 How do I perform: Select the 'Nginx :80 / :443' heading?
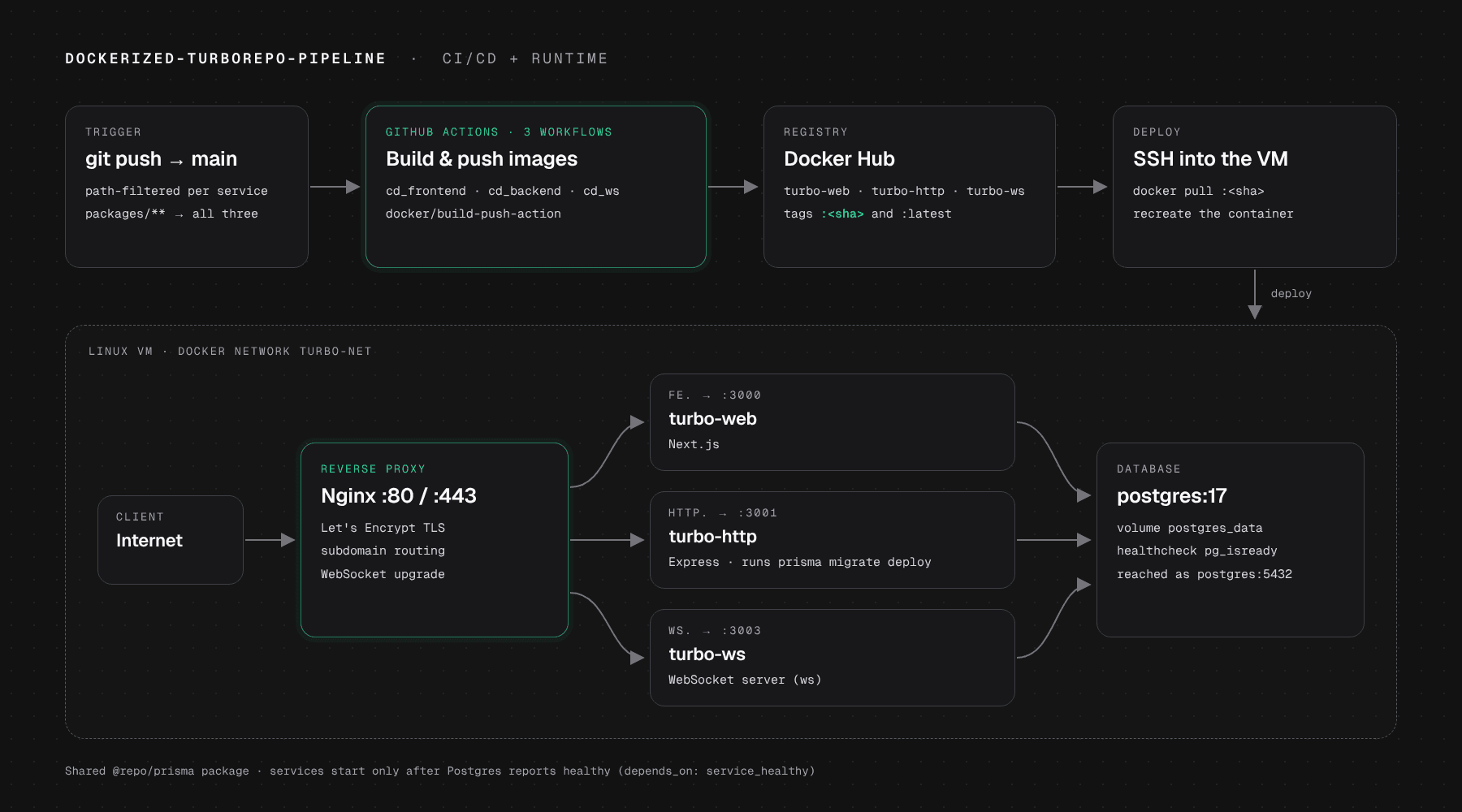[399, 496]
